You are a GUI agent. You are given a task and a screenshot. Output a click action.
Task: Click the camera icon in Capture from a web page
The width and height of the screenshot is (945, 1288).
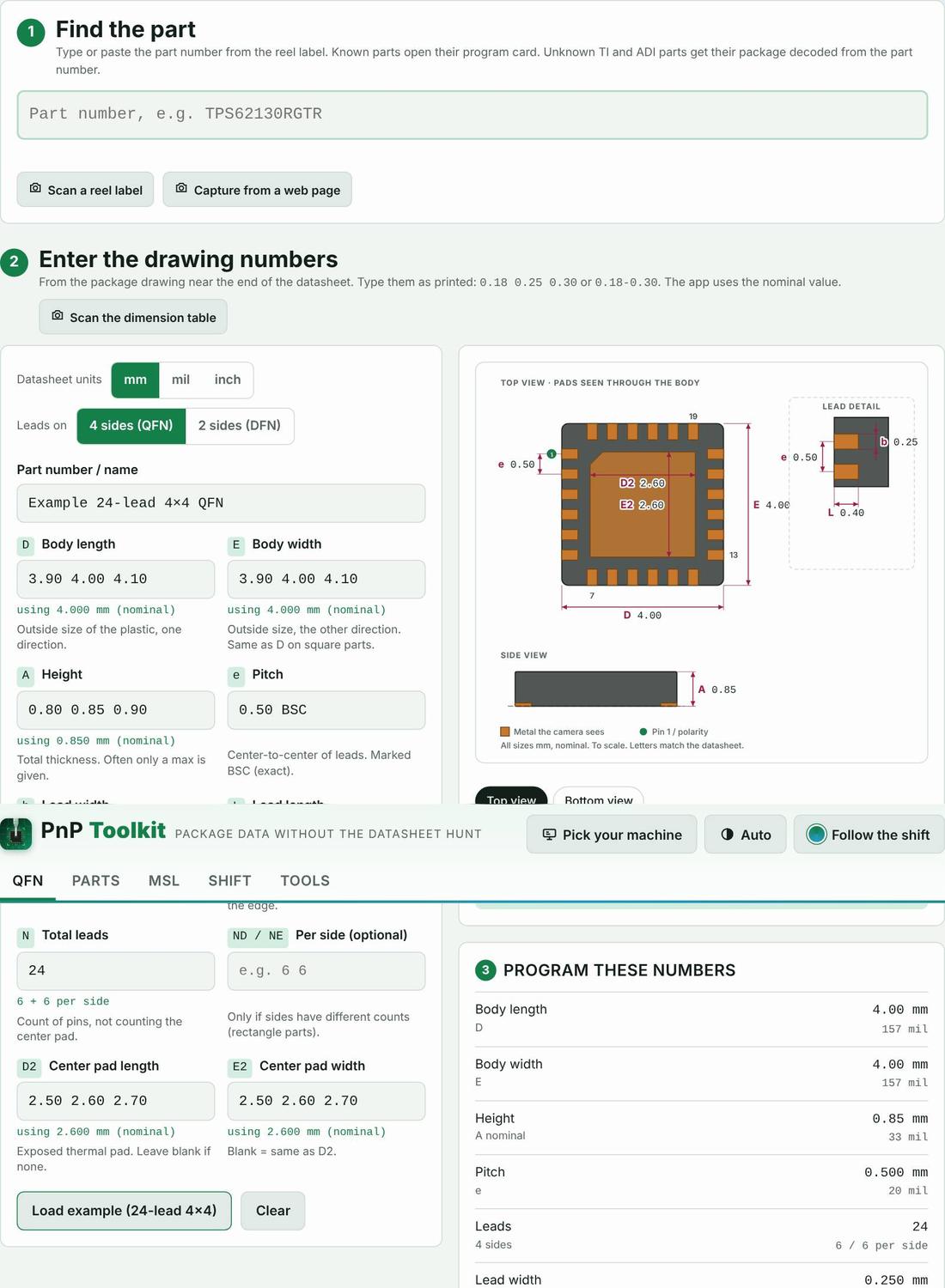pos(181,188)
